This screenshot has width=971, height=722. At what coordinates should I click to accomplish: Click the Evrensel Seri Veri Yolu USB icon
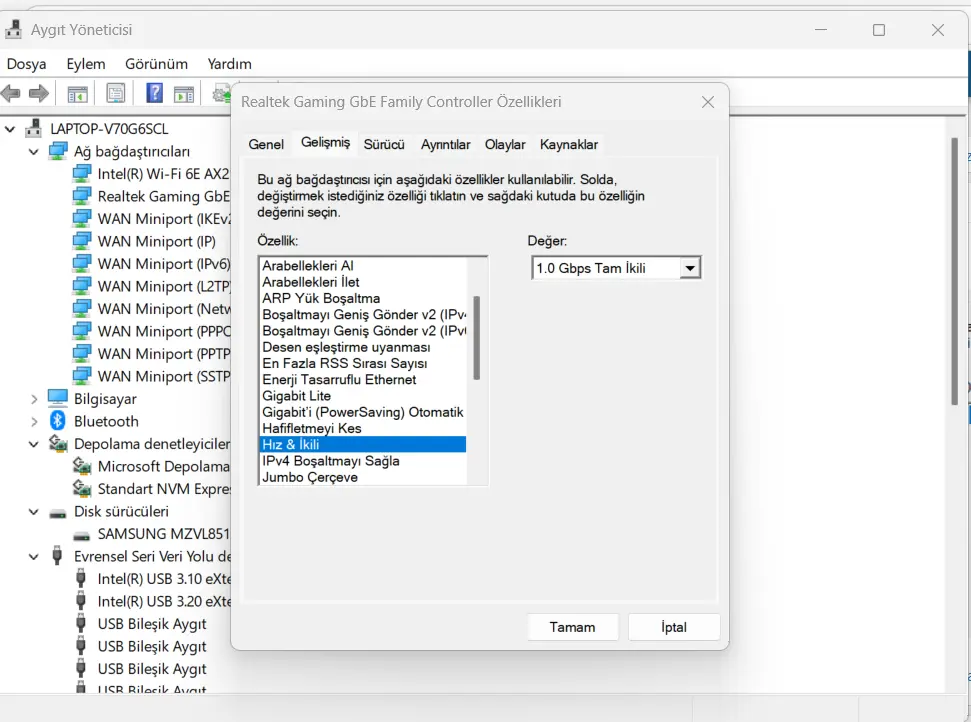pyautogui.click(x=57, y=555)
